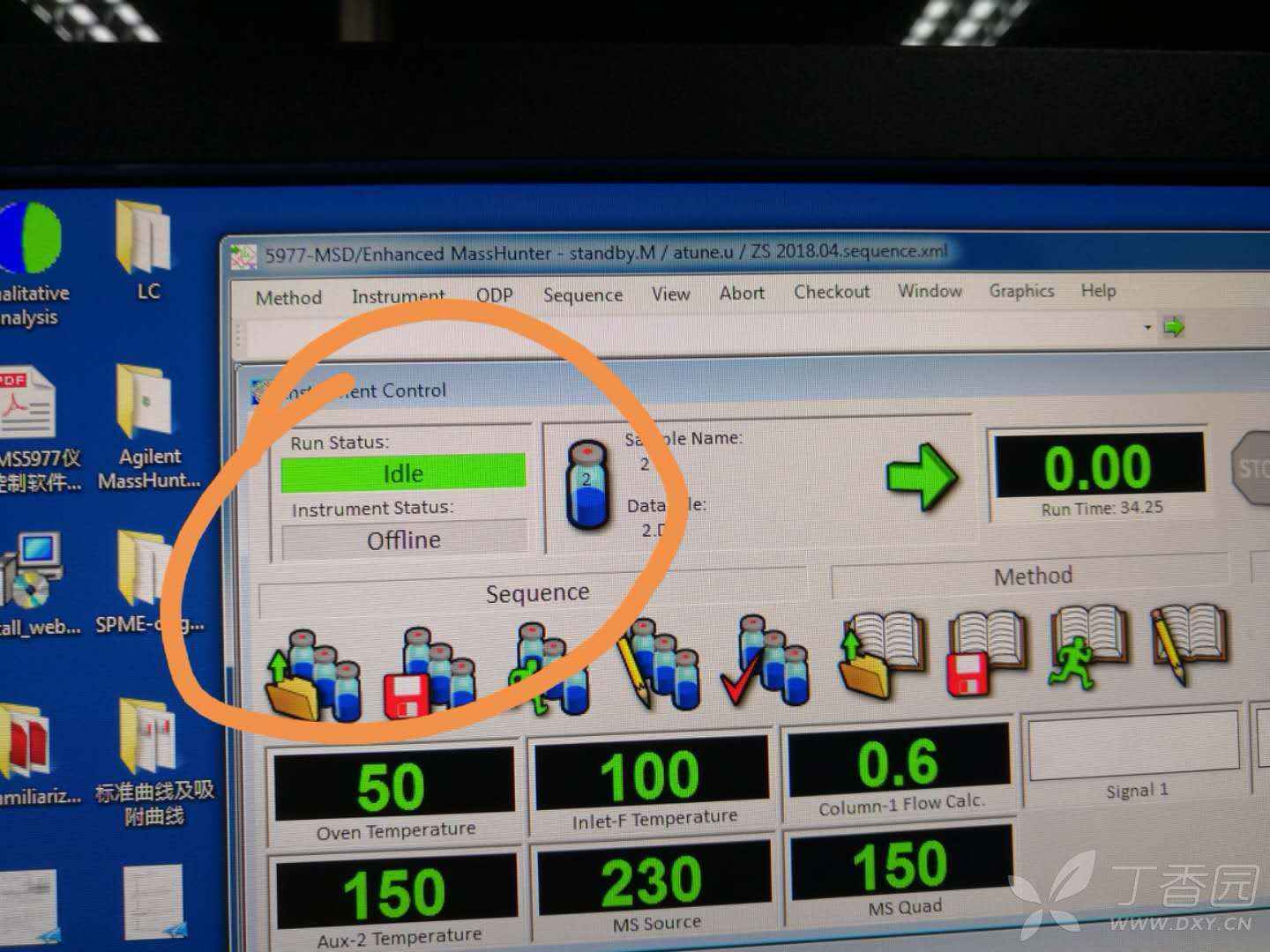Click the empty Signal 1 display
1270x952 pixels.
[x=1133, y=747]
